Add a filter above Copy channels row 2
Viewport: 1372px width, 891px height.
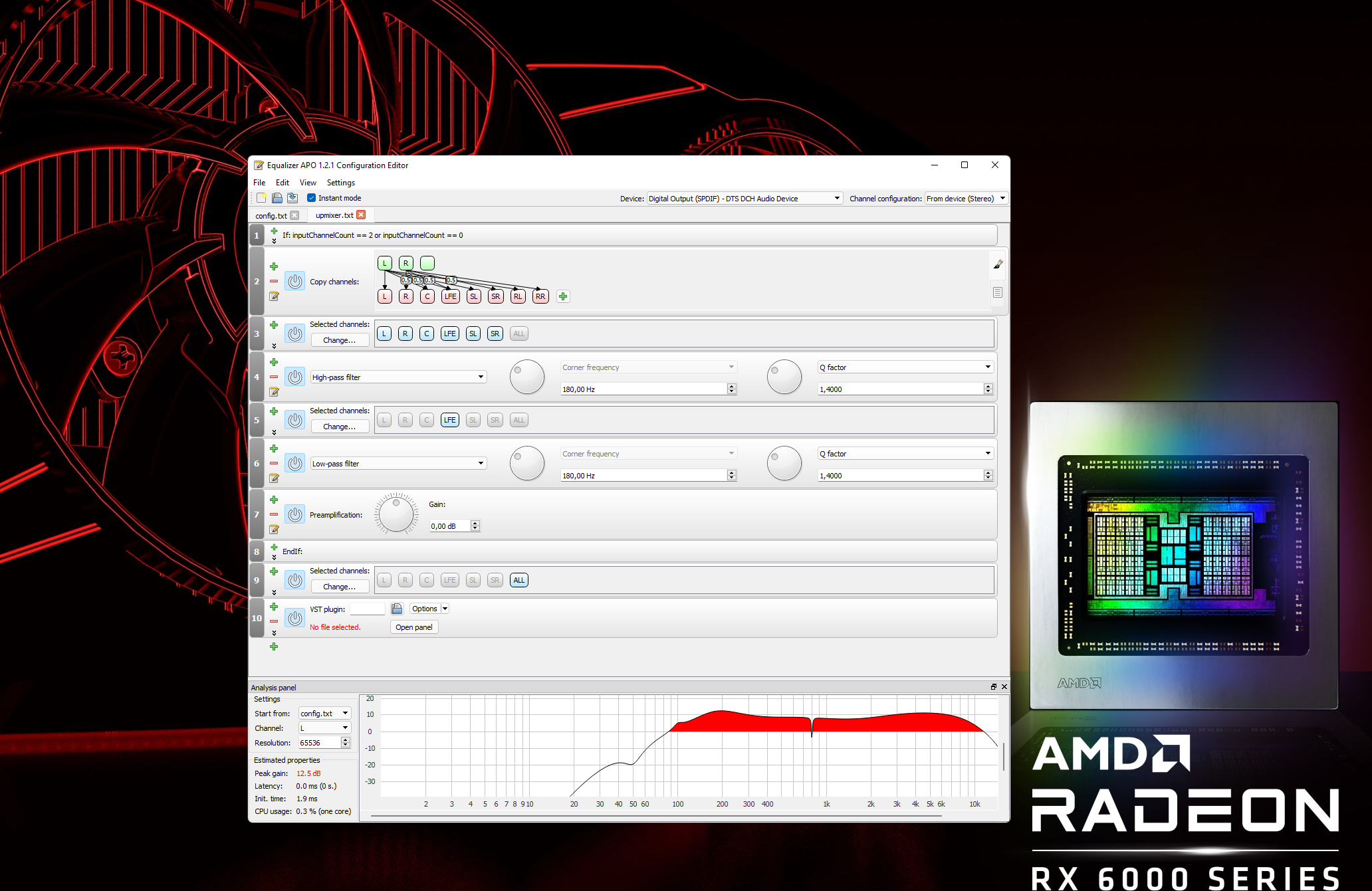(x=274, y=266)
